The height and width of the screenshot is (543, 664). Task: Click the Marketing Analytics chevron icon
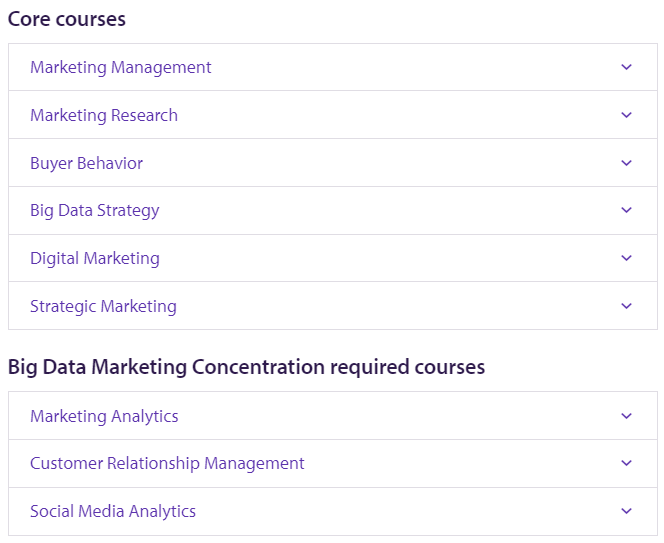tap(627, 416)
